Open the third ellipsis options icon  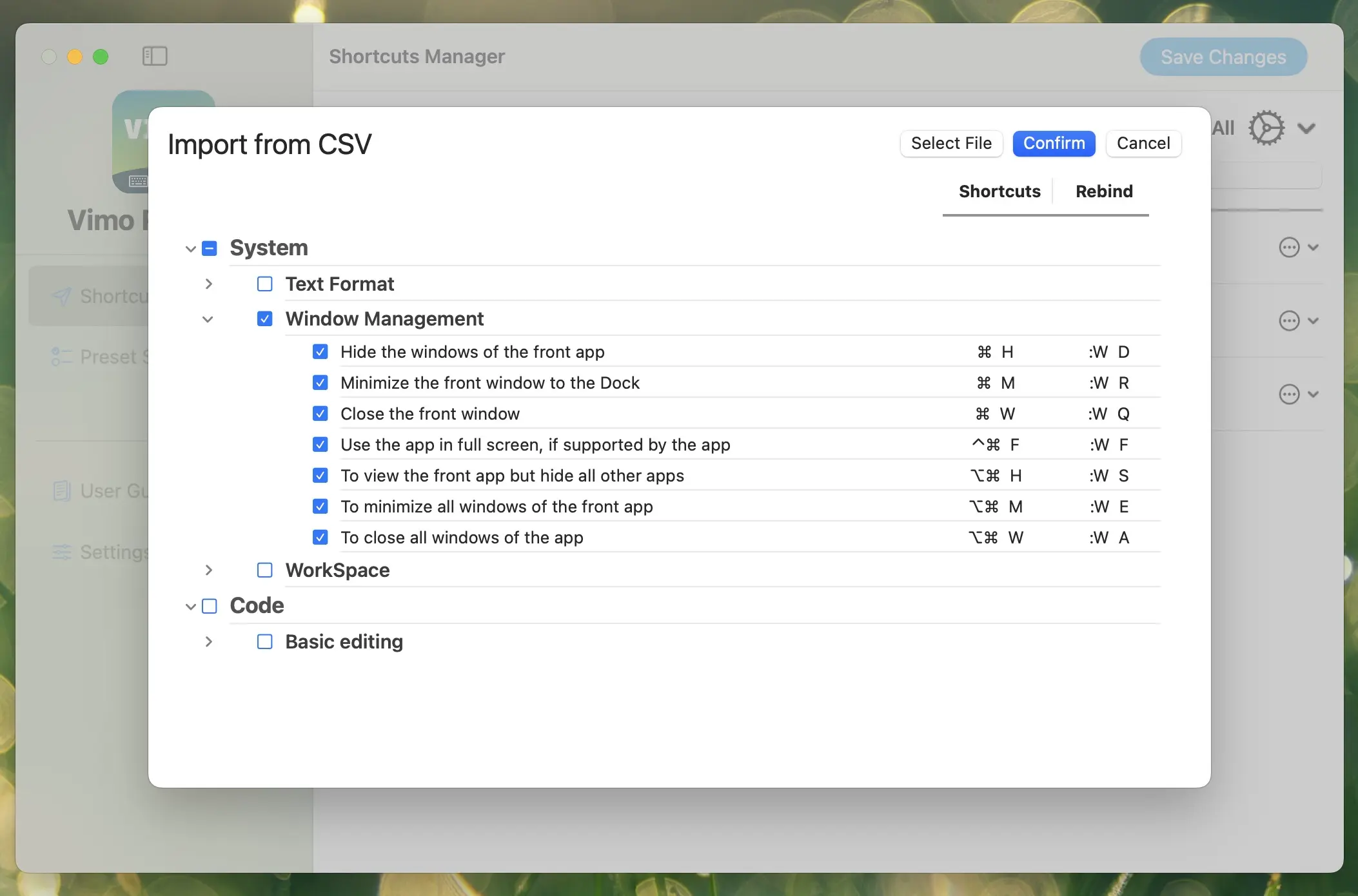click(x=1288, y=394)
